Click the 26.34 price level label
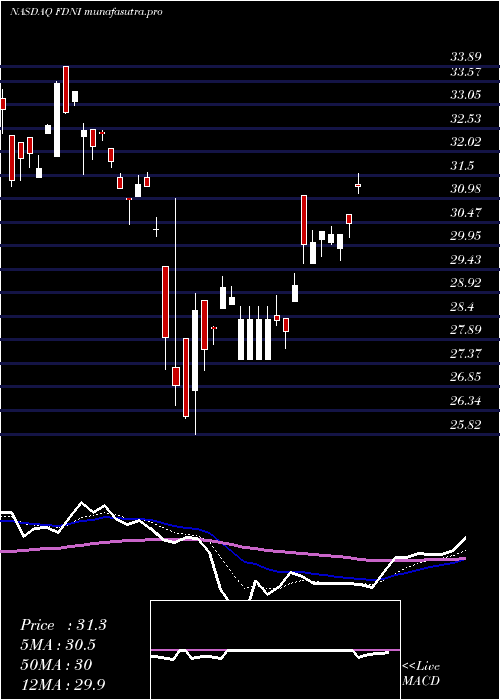Image resolution: width=500 pixels, height=700 pixels. (466, 401)
